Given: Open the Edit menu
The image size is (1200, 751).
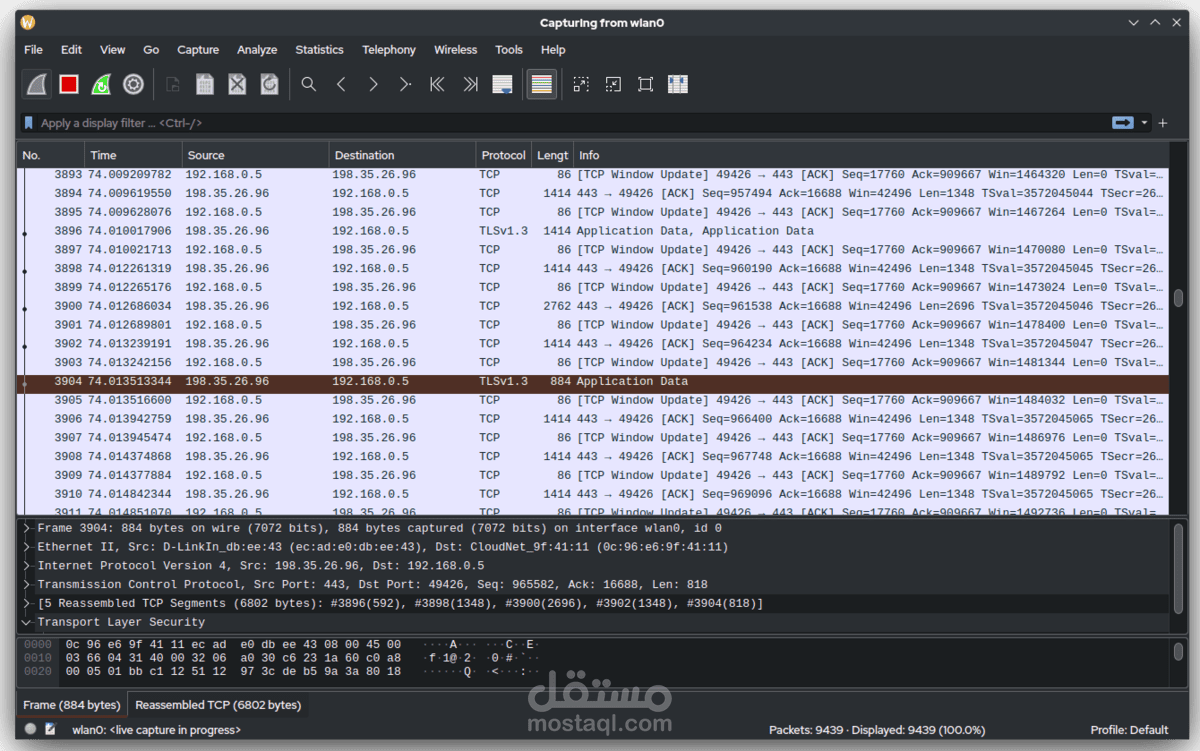Looking at the screenshot, I should click(x=71, y=50).
